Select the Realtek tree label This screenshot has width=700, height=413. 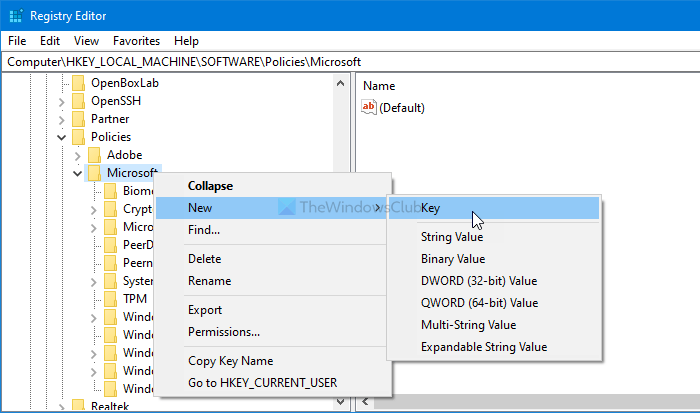coord(110,406)
